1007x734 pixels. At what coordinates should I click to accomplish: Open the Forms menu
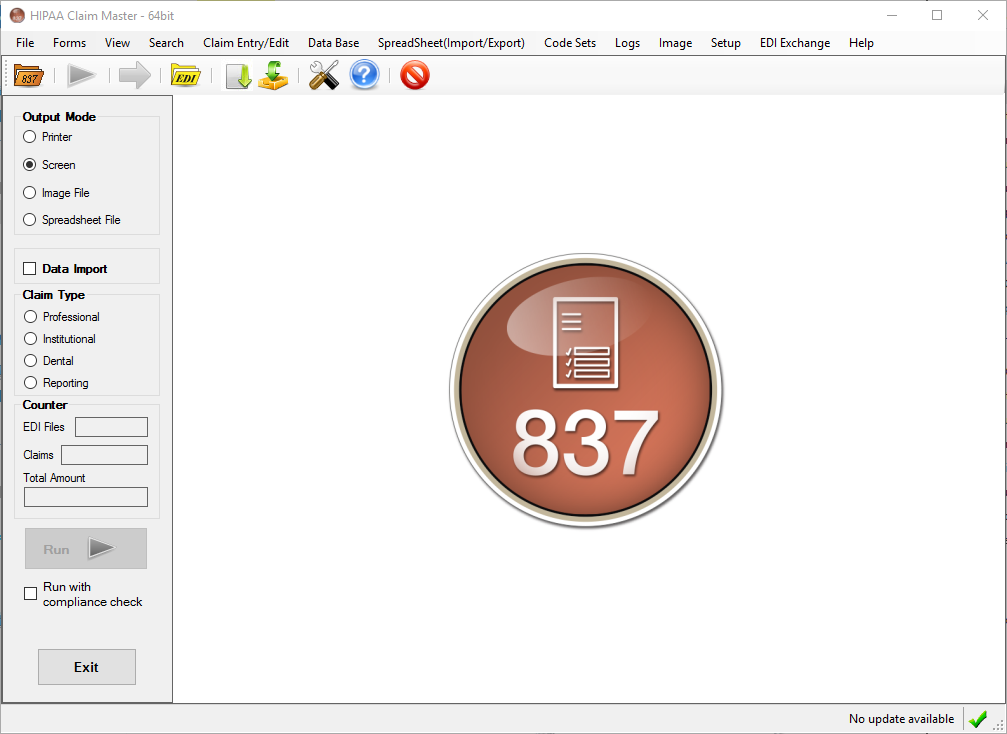(69, 43)
